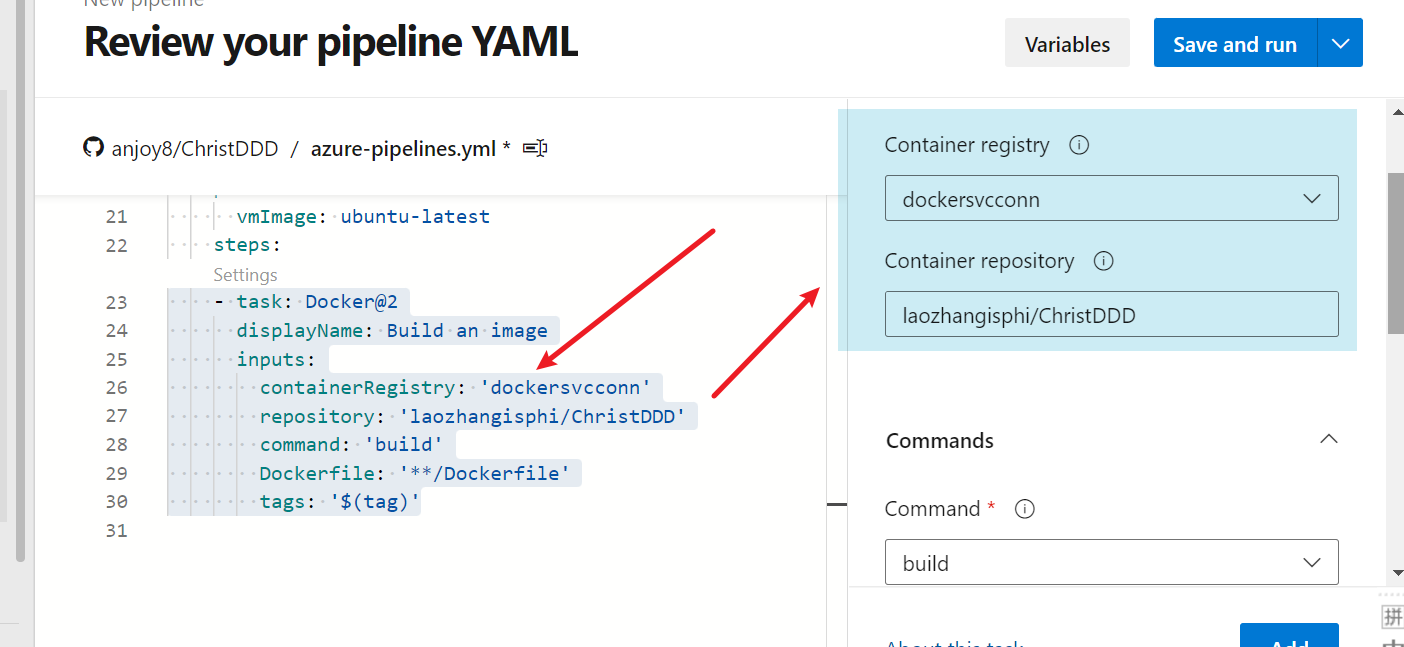Click the azure-pipelines.yml file name

(x=403, y=148)
